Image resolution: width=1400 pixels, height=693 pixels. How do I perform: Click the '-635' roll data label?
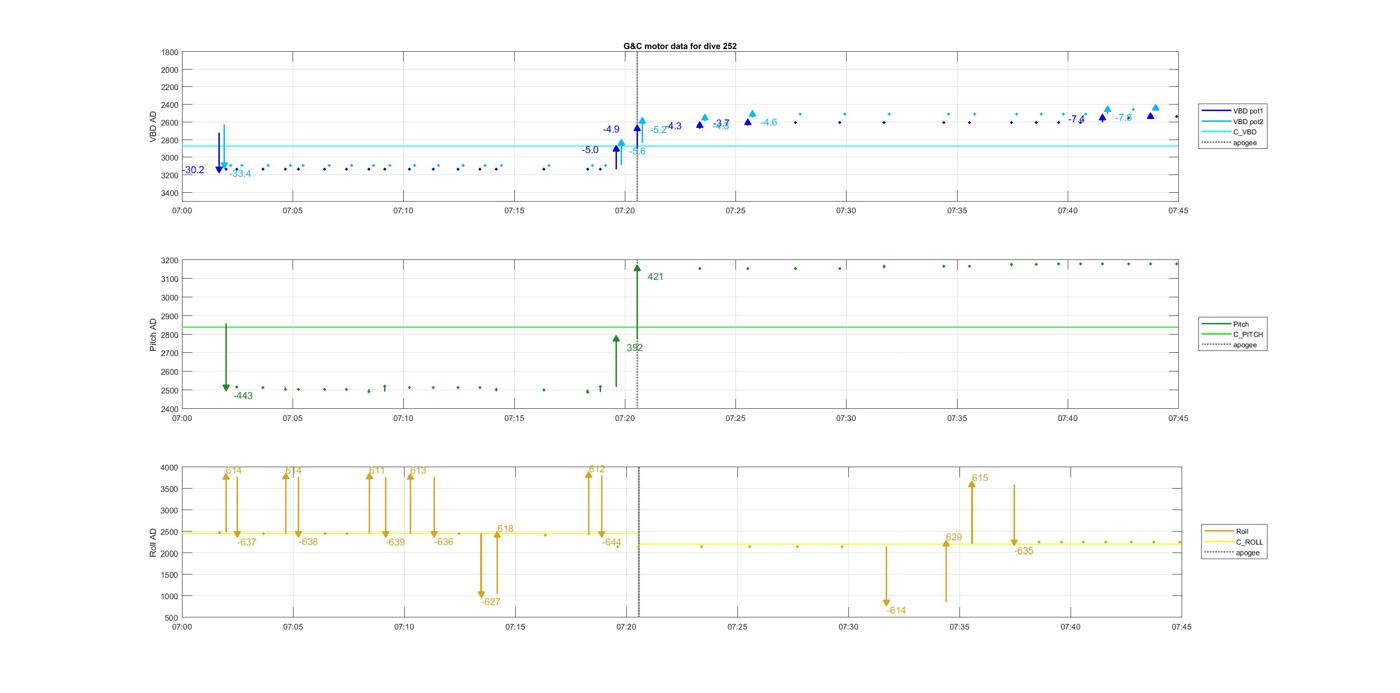pyautogui.click(x=1024, y=551)
